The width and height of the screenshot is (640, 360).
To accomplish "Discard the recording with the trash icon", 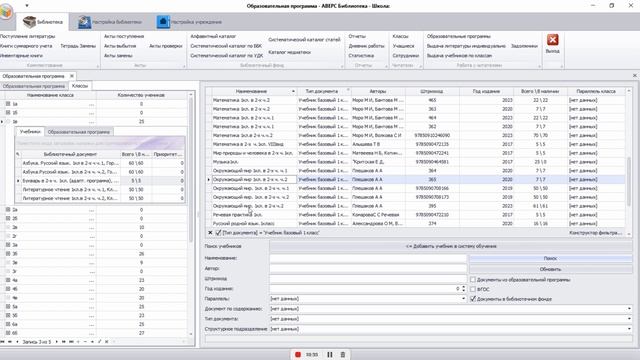I will point(343,354).
